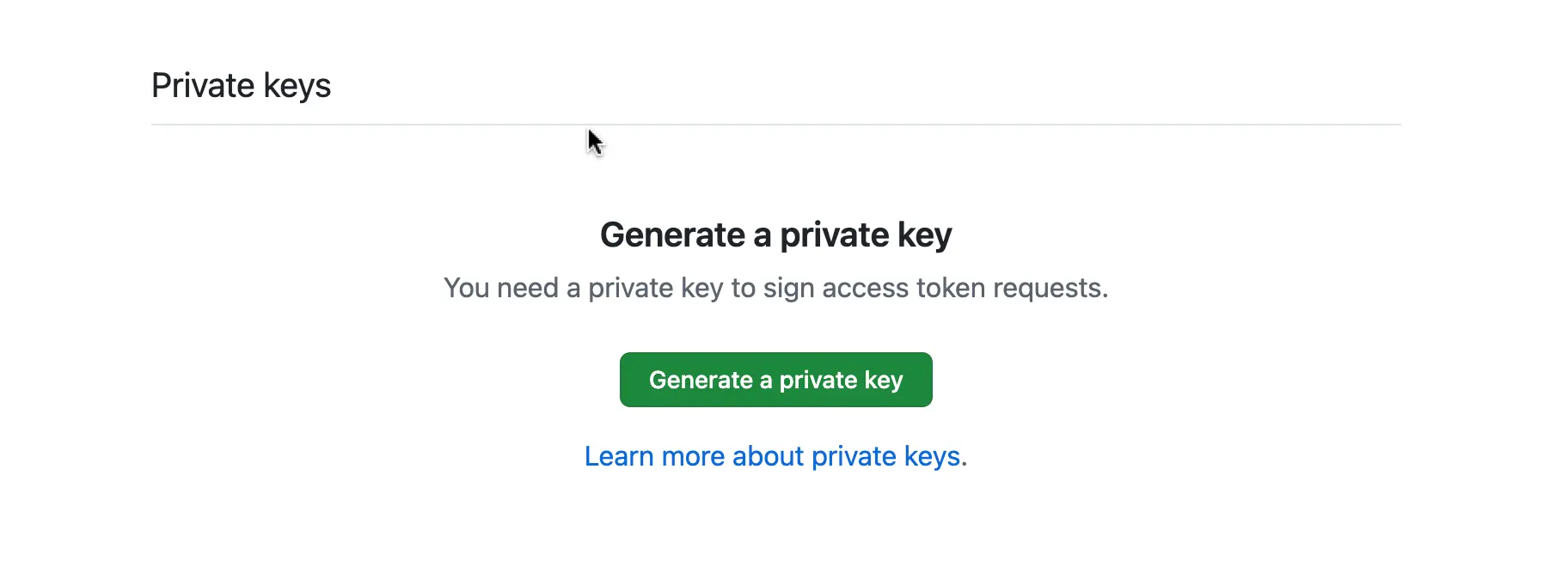Select the Private keys section heading
1568x579 pixels.
[x=241, y=84]
